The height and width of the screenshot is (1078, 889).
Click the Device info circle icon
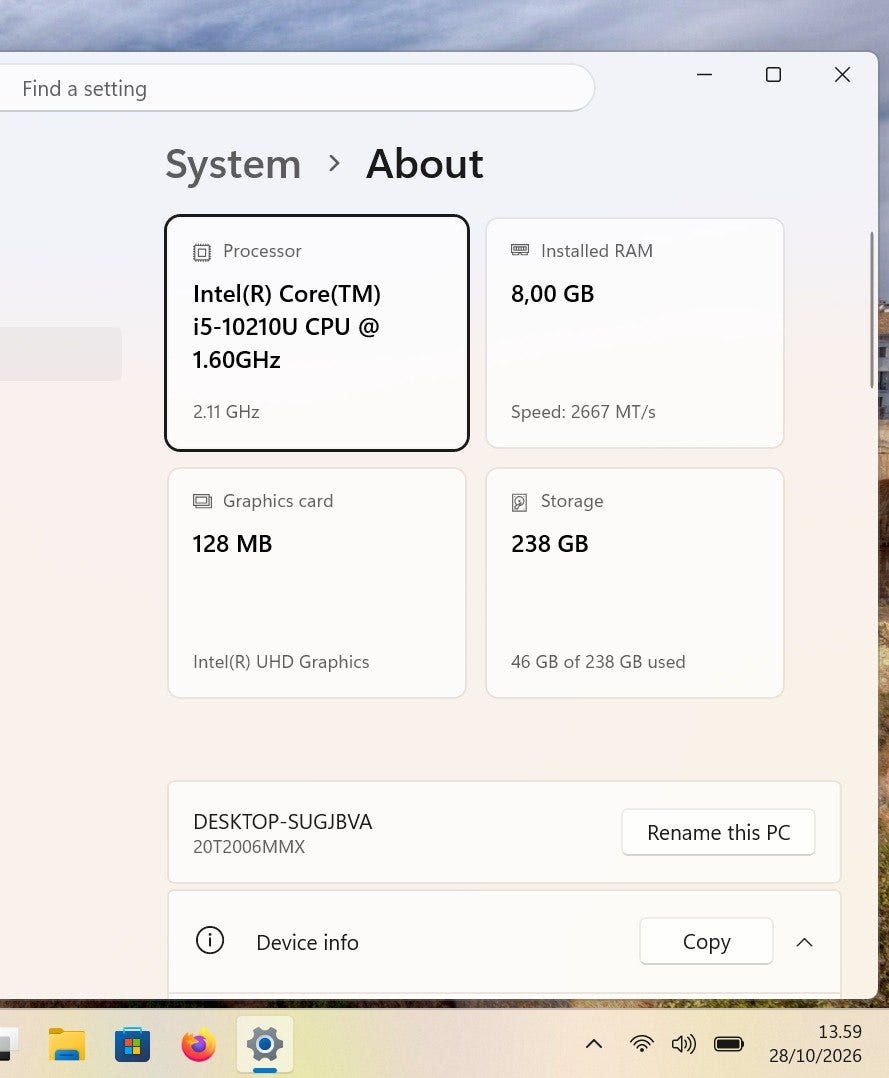coord(210,940)
